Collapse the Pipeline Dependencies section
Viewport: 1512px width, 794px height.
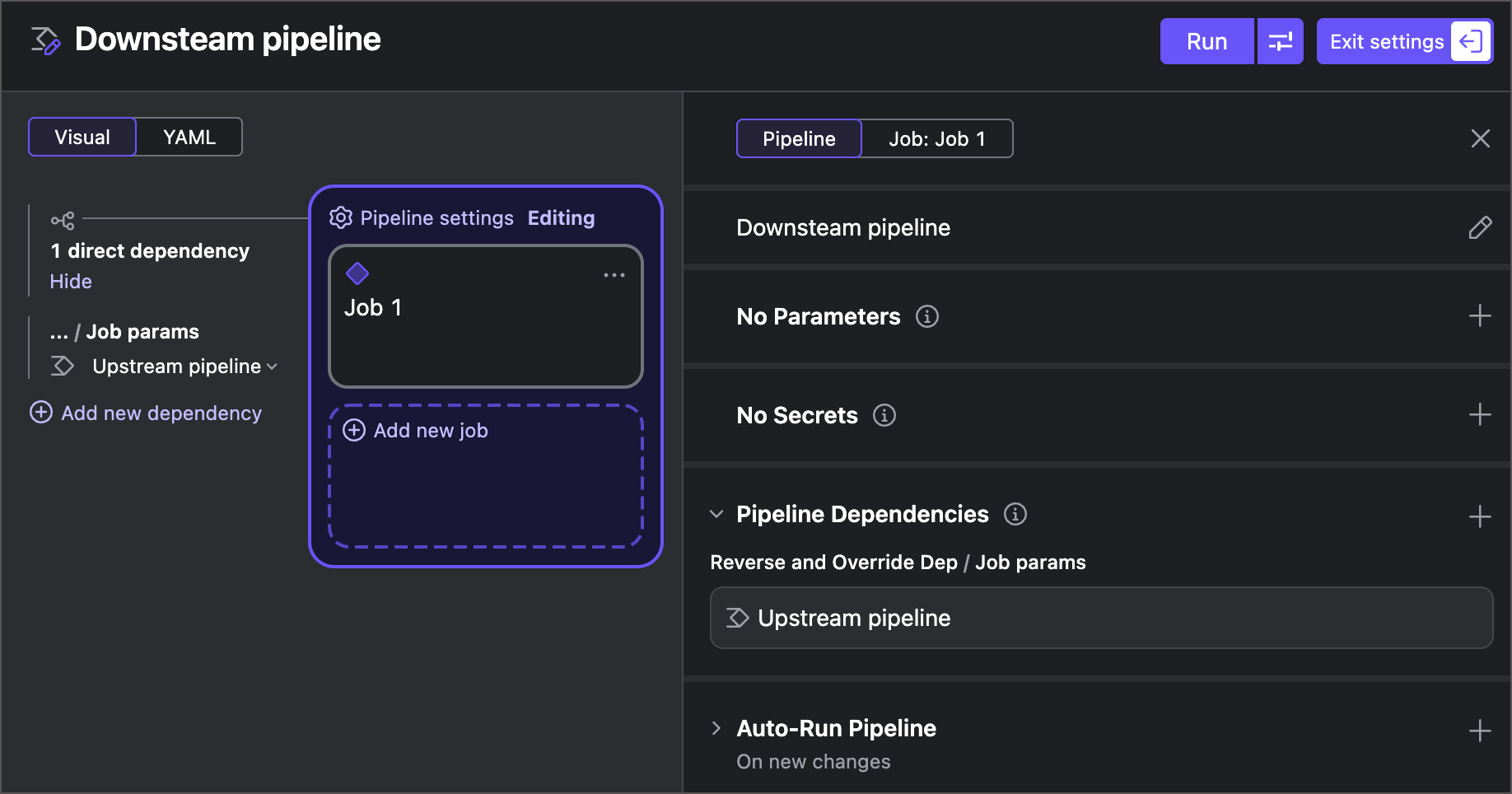pos(716,514)
